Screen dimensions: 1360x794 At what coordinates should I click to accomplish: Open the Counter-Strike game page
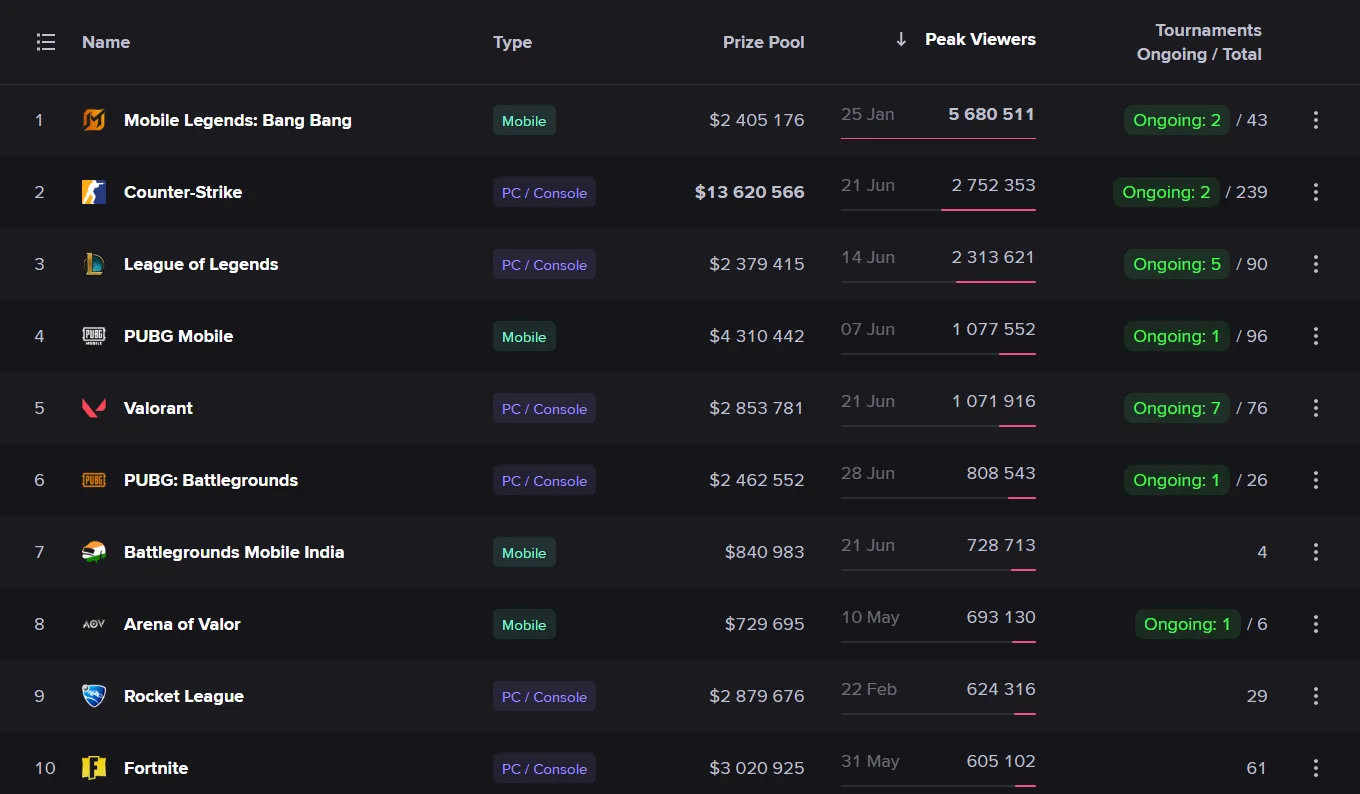pos(183,192)
